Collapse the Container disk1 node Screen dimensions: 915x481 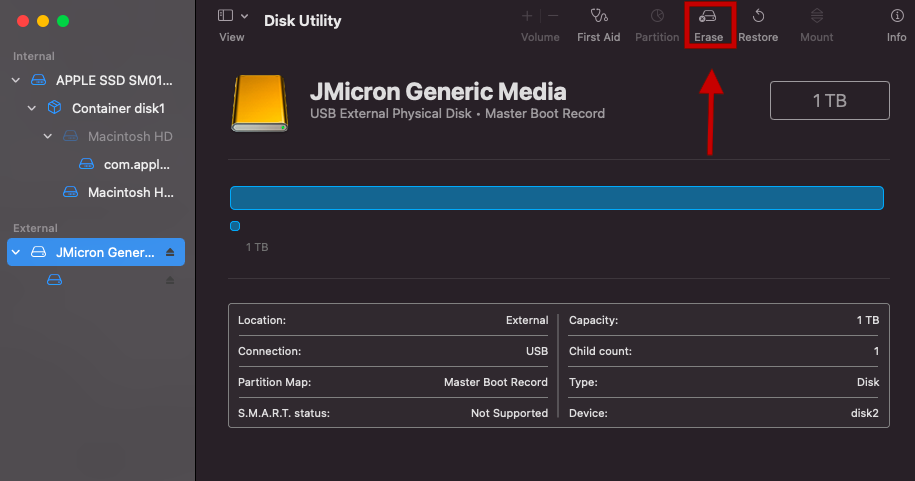click(32, 108)
